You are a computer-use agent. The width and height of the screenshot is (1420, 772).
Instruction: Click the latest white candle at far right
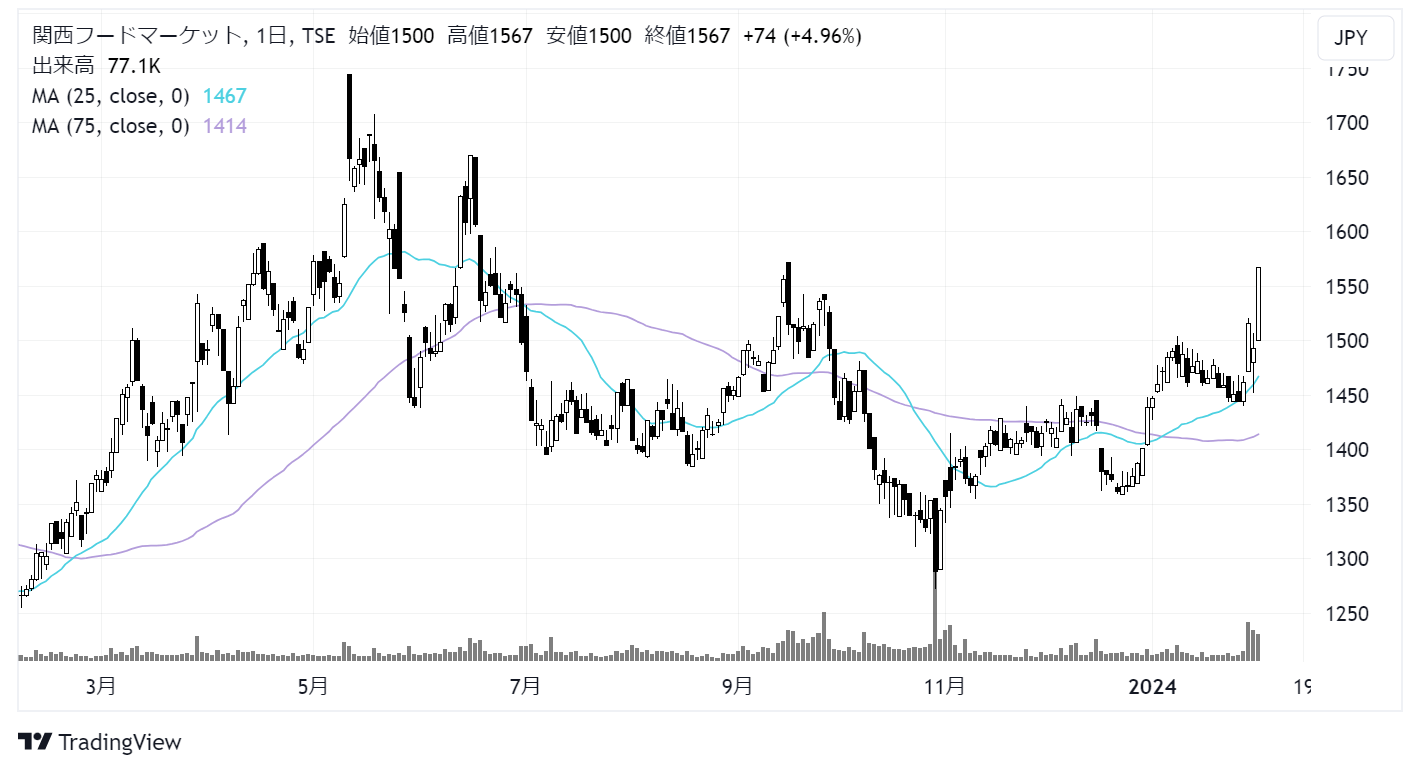tap(1258, 304)
